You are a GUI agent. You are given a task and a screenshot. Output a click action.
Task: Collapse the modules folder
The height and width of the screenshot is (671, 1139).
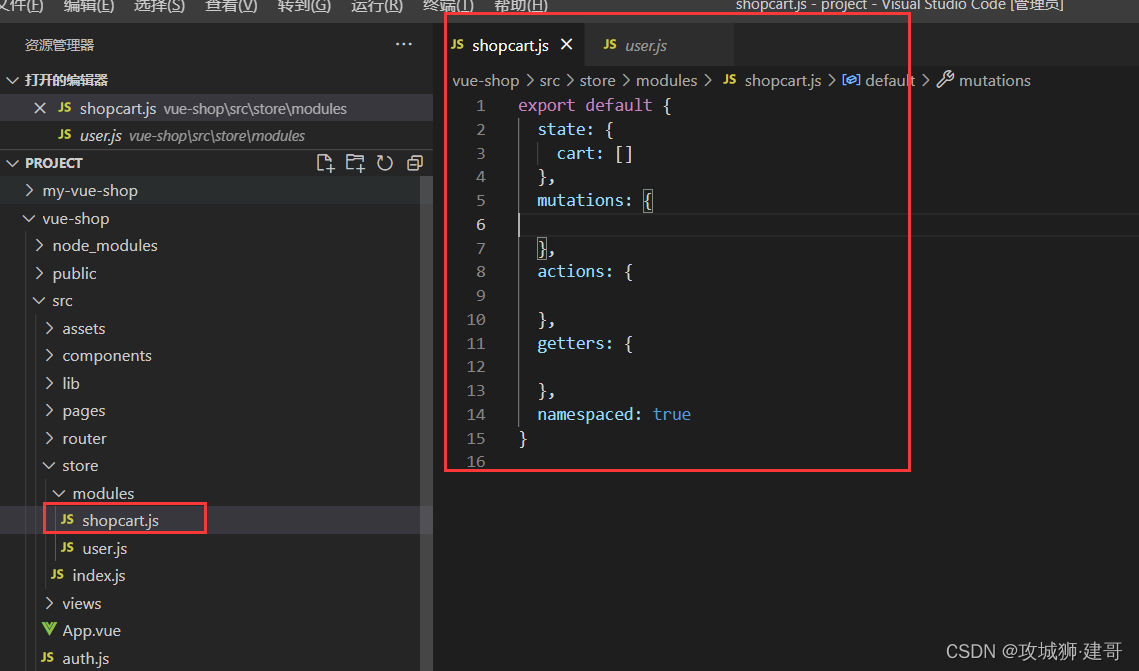(x=60, y=493)
